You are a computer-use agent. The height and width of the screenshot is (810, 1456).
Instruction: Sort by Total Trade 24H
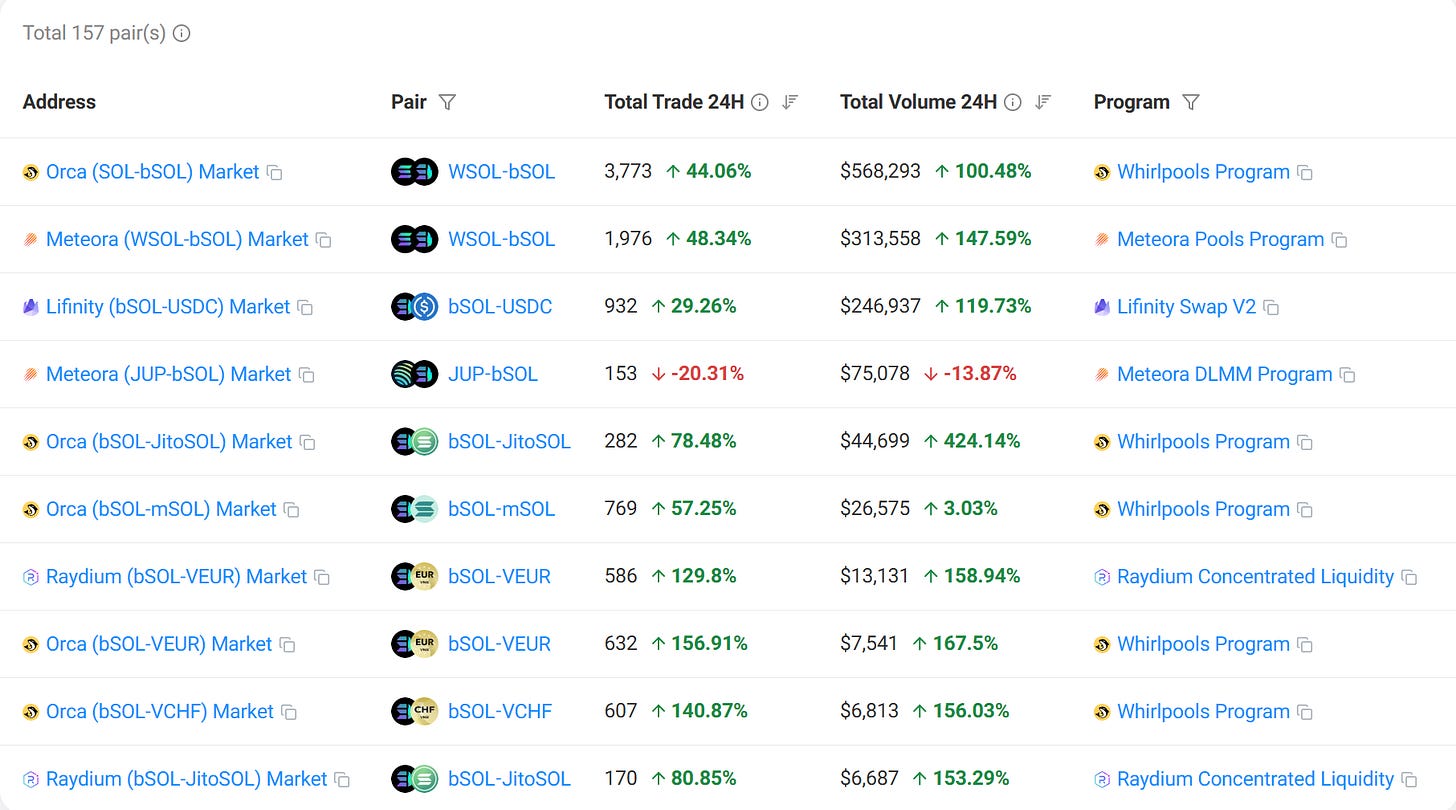click(790, 102)
